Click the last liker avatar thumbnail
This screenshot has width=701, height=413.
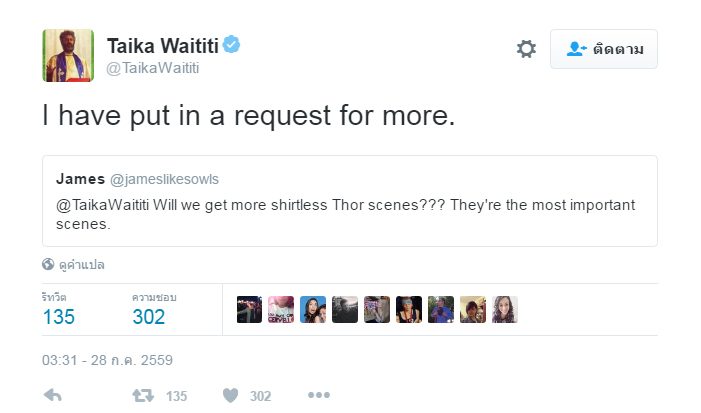coord(505,309)
